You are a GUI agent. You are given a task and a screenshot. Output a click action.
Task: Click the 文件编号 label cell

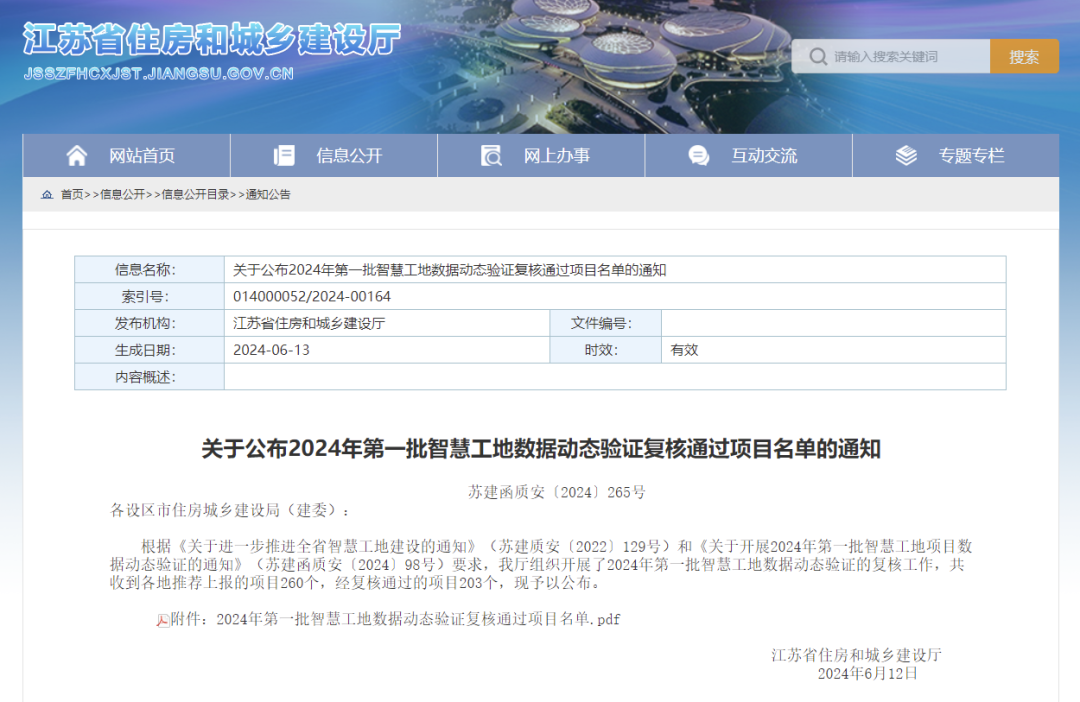[x=605, y=323]
